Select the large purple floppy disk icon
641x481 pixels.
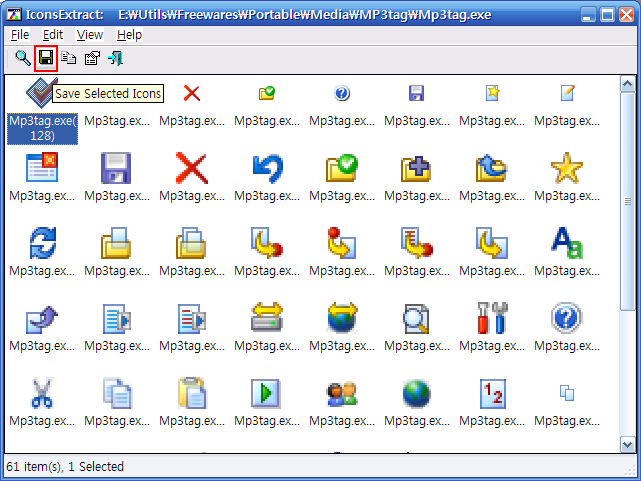[117, 168]
